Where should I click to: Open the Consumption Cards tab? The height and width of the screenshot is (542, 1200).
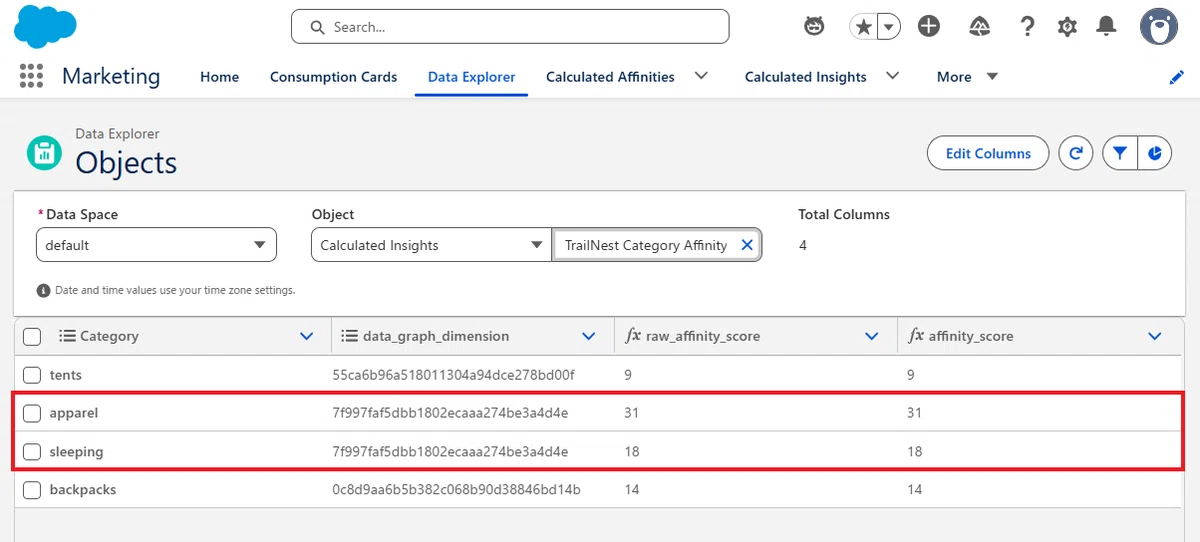pyautogui.click(x=333, y=77)
